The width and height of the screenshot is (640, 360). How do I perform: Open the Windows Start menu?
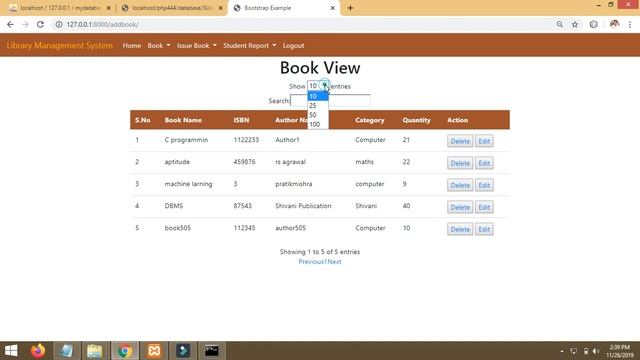11,351
